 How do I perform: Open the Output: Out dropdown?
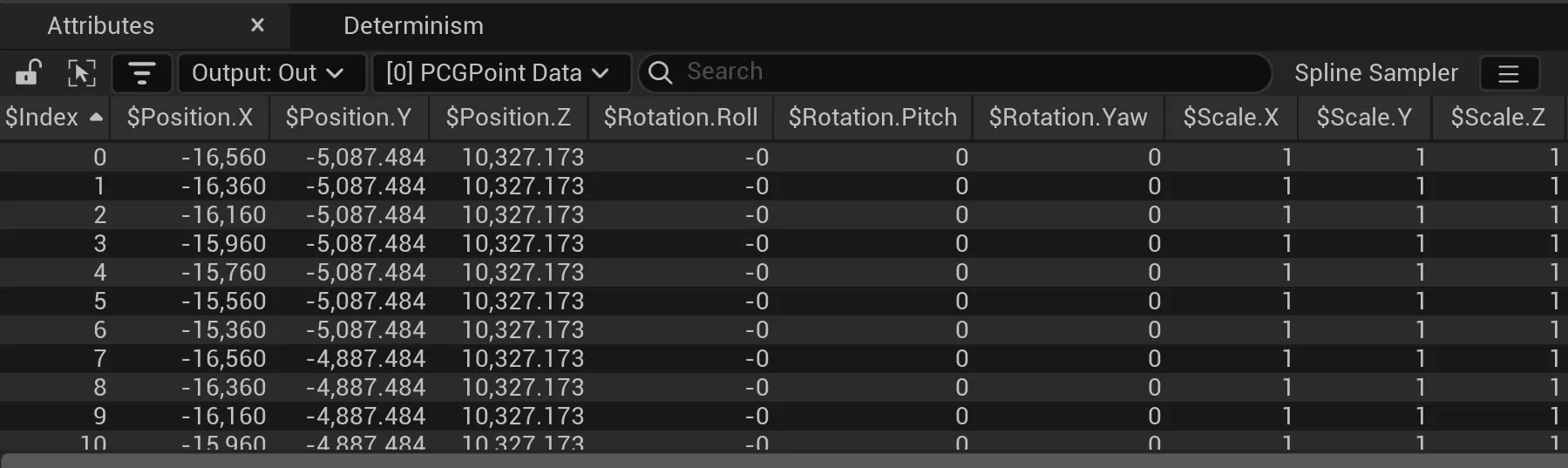(x=268, y=72)
